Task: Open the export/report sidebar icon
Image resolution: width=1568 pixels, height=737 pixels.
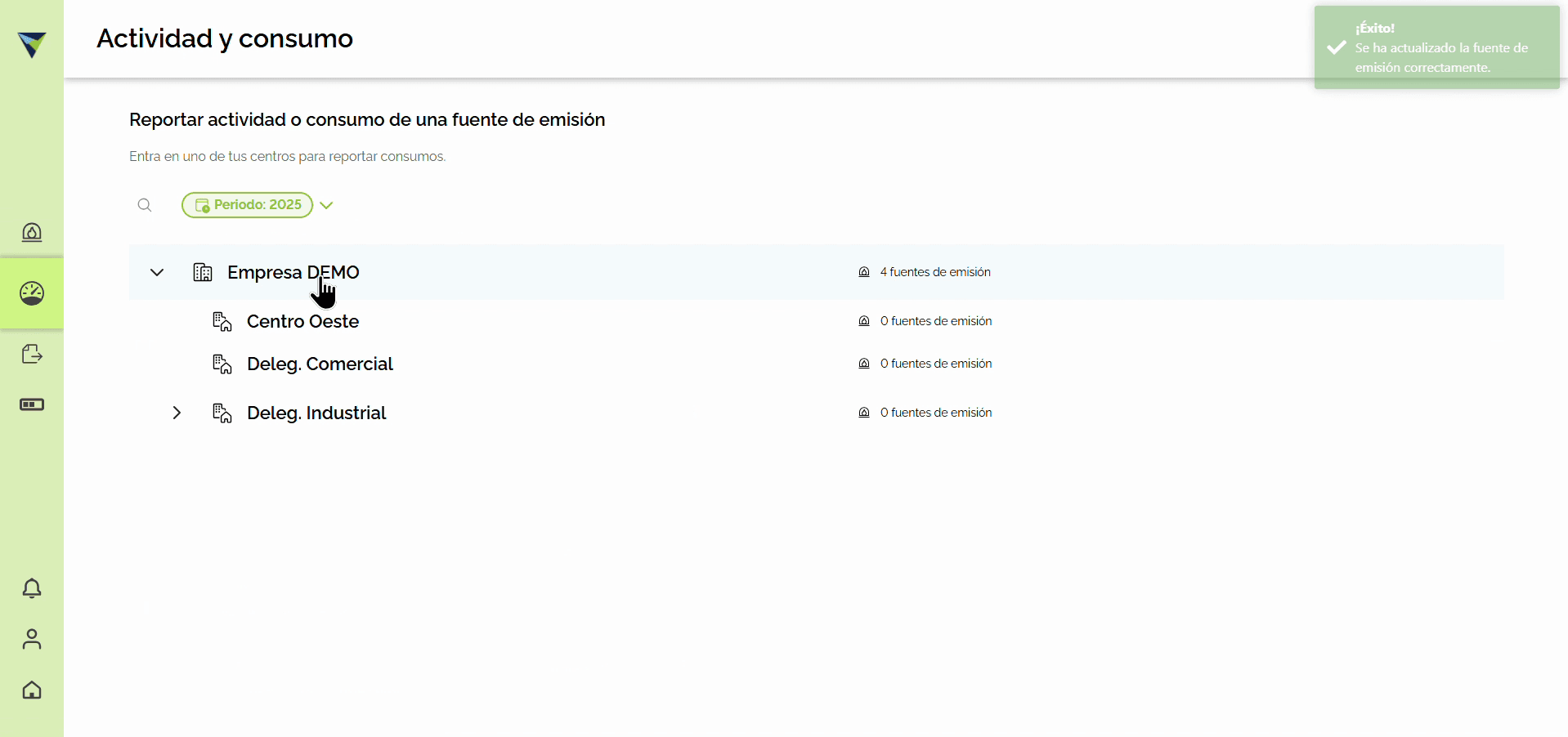Action: (32, 354)
